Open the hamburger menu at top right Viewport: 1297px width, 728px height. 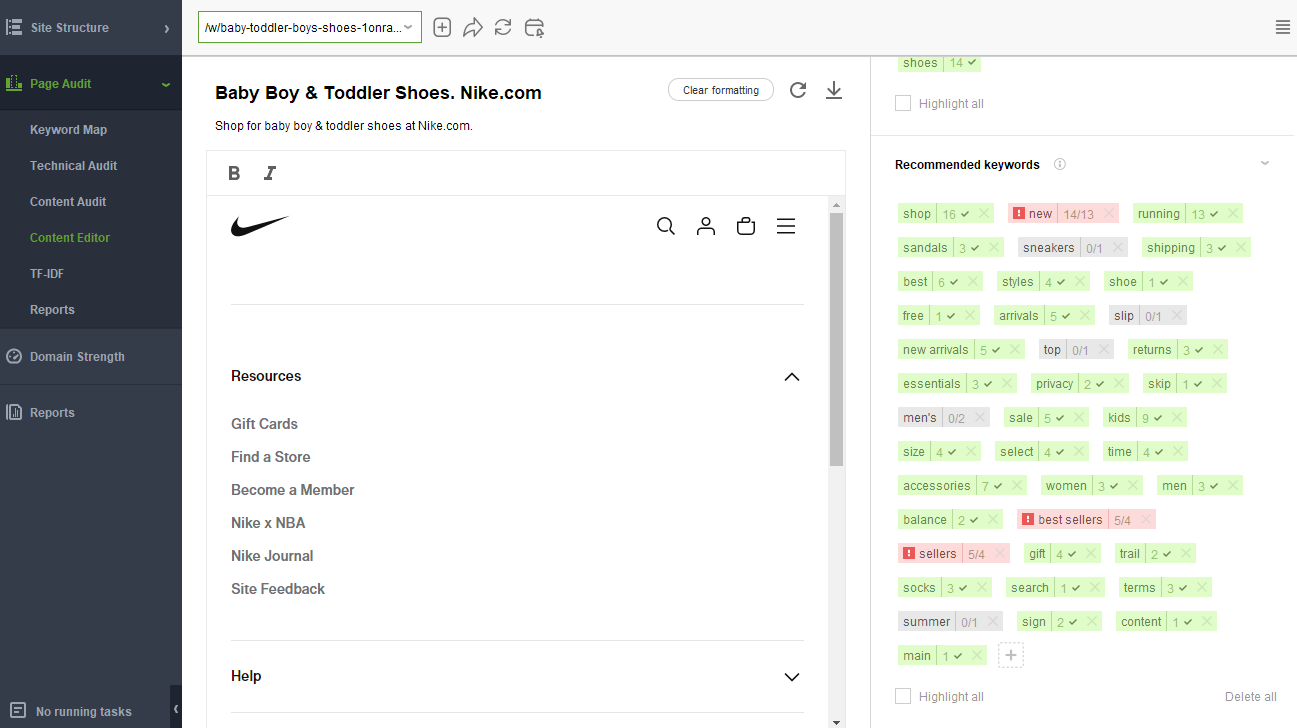1283,27
